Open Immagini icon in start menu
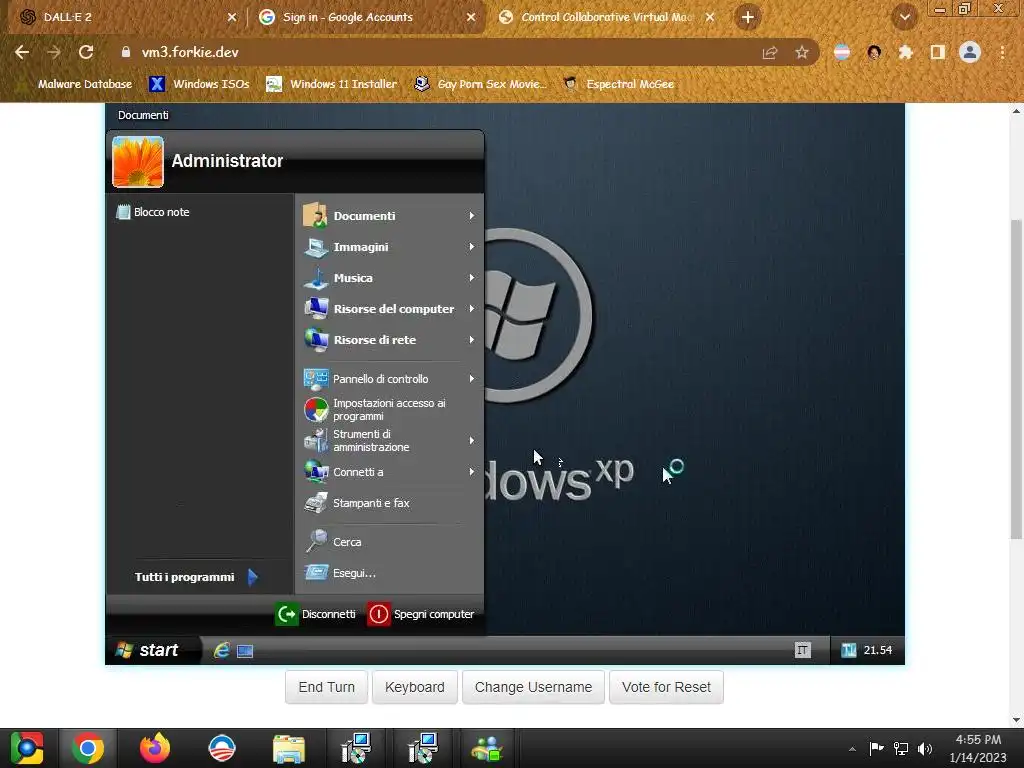1024x768 pixels. tap(315, 247)
